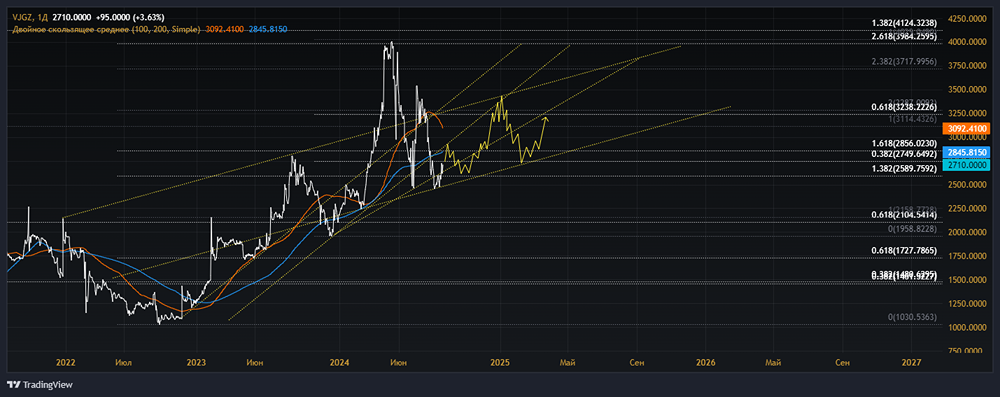
Task: Click the 2025 label on time axis
Action: 500,362
